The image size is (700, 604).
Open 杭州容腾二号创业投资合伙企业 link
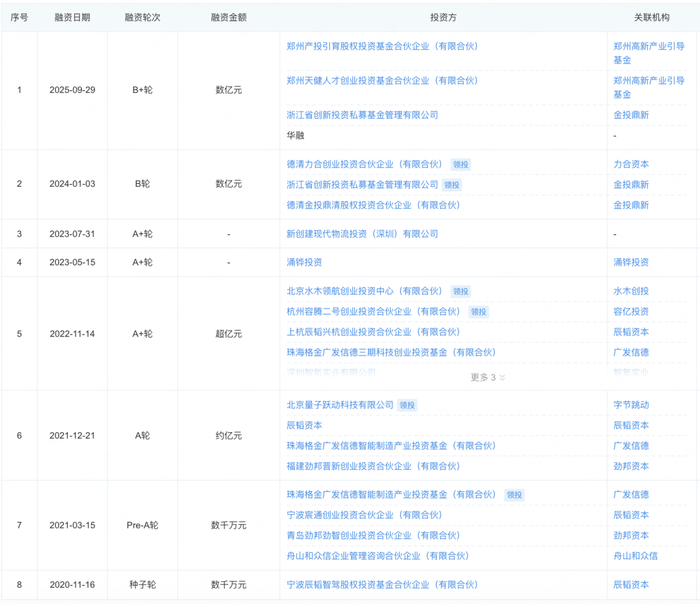[373, 312]
